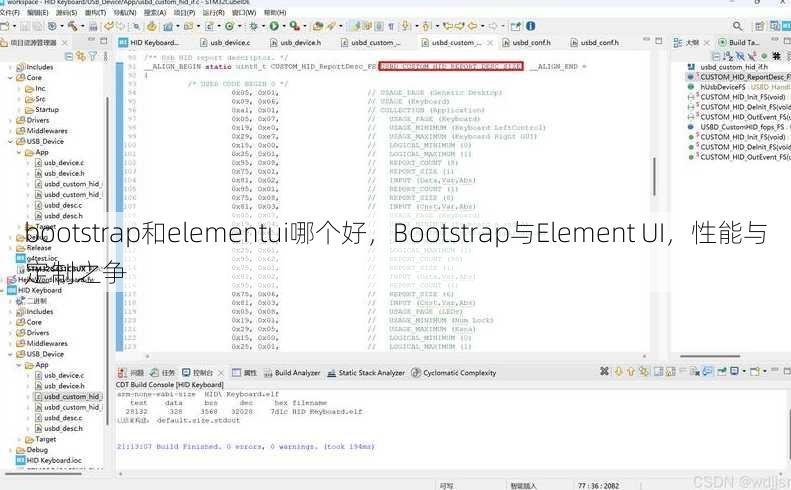Viewport: 791px width, 490px height.
Task: Click Back navigation yellow arrow icon
Action: point(472,26)
